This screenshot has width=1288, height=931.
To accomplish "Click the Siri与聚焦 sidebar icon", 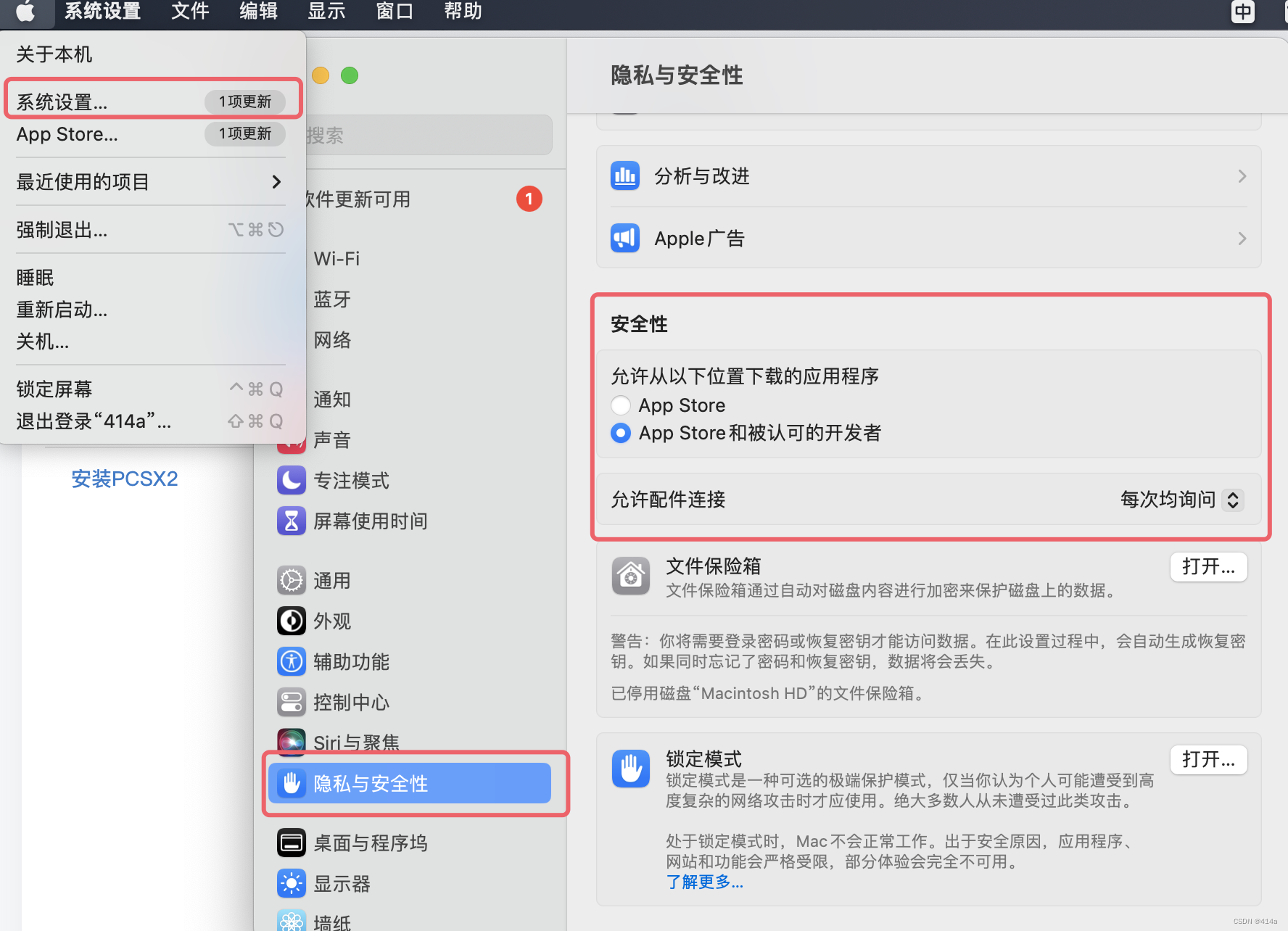I will point(292,742).
